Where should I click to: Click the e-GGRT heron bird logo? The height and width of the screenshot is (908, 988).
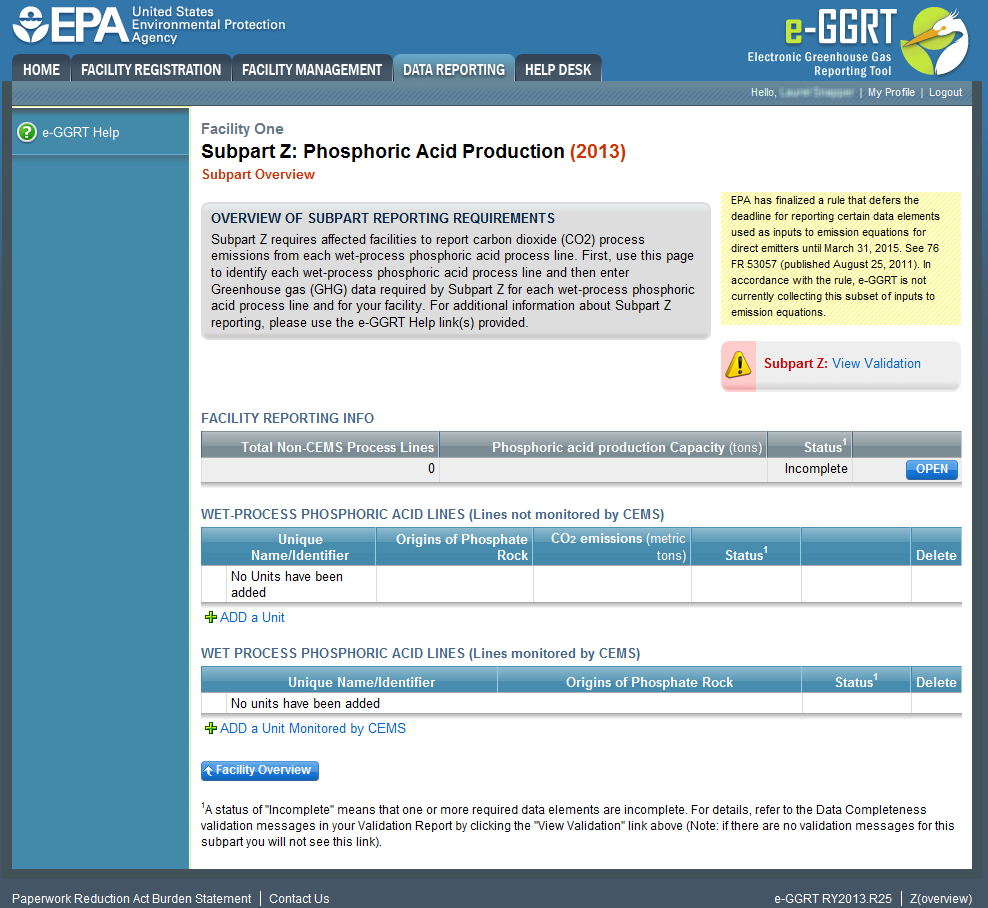(933, 40)
